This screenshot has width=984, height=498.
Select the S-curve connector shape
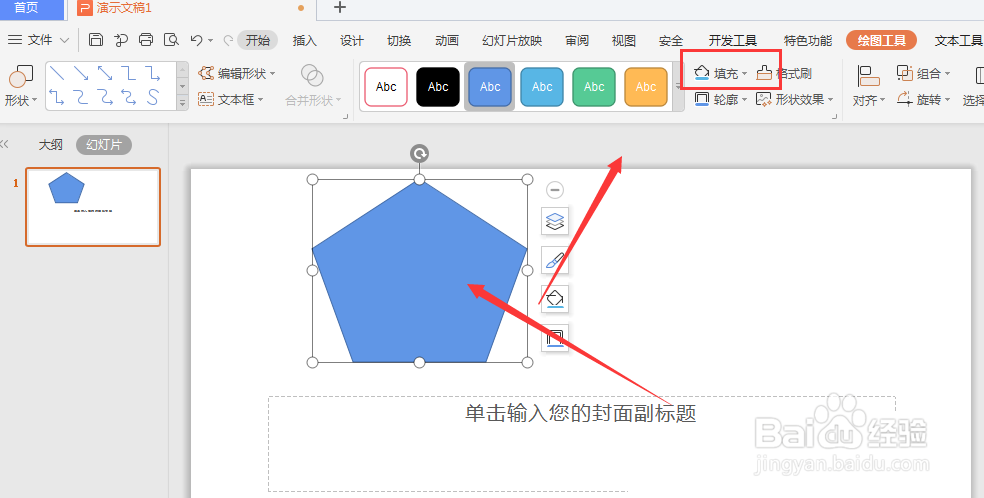click(152, 97)
